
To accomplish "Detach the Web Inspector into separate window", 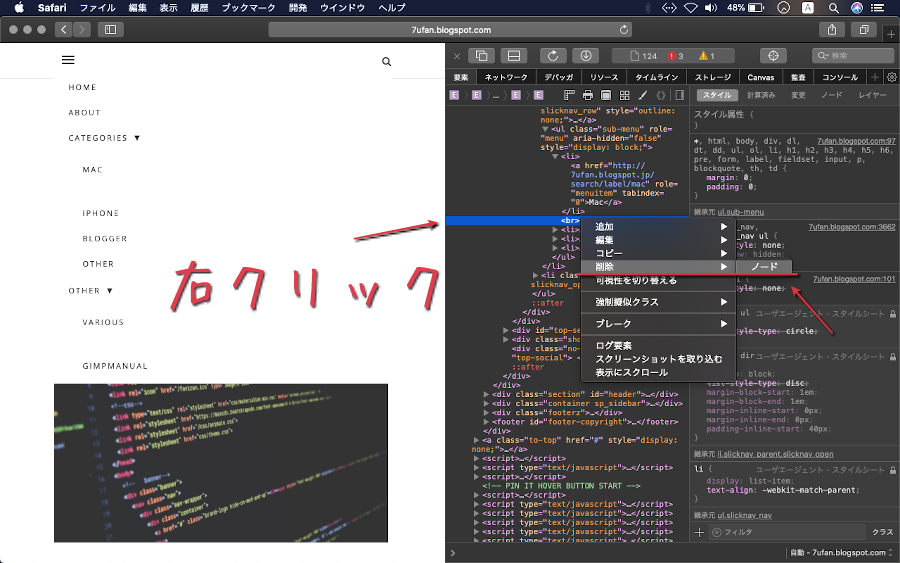I will click(482, 56).
